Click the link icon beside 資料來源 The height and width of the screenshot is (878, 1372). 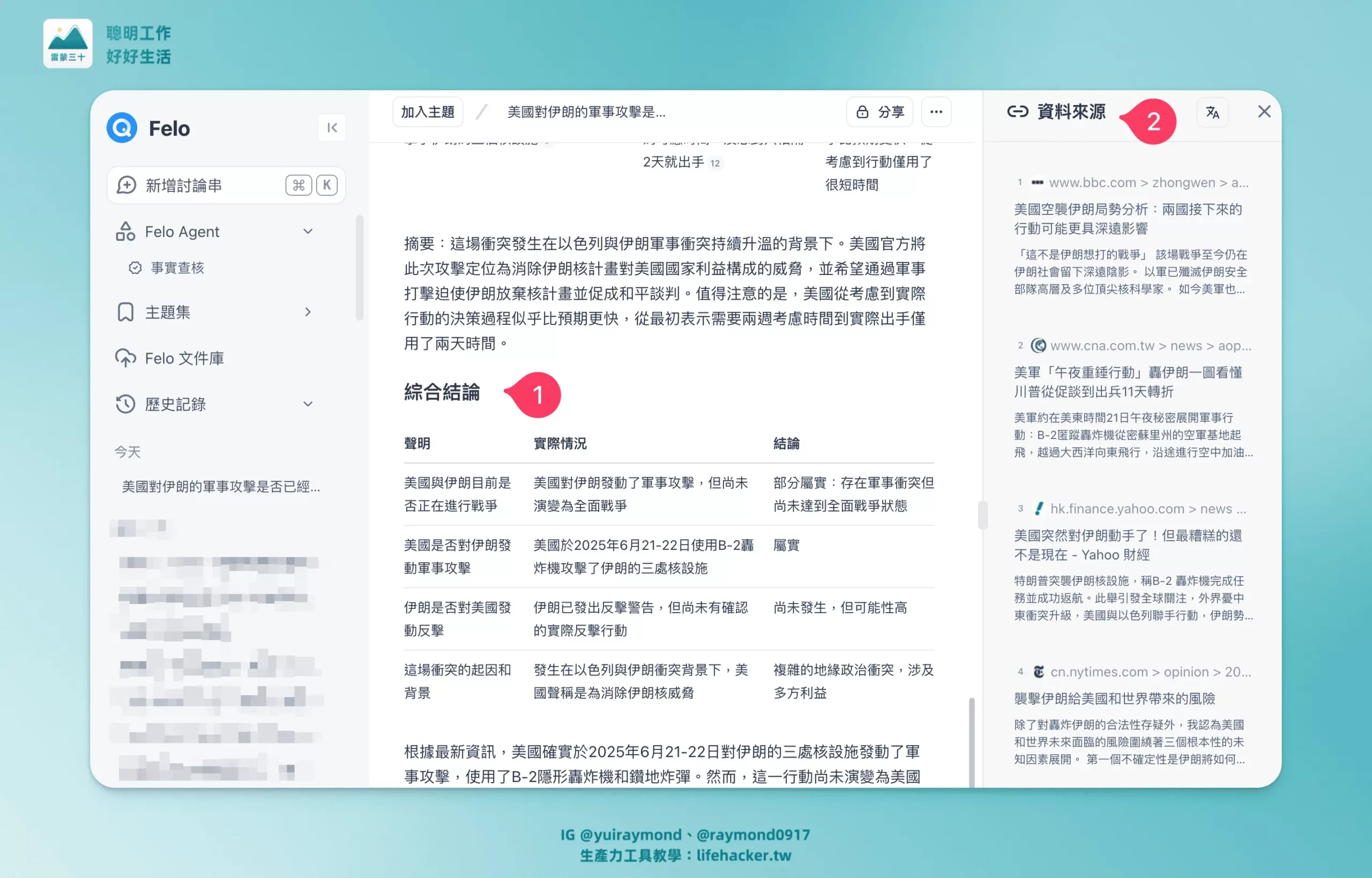(x=1017, y=111)
